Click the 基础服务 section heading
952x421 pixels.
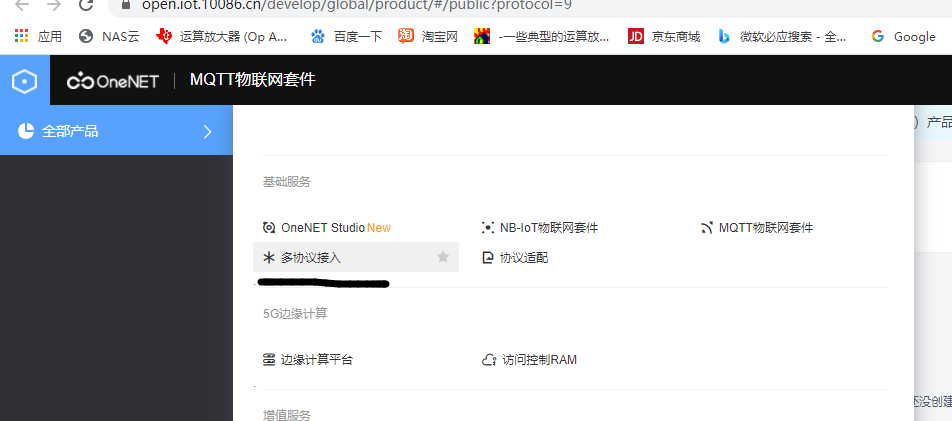pos(287,182)
